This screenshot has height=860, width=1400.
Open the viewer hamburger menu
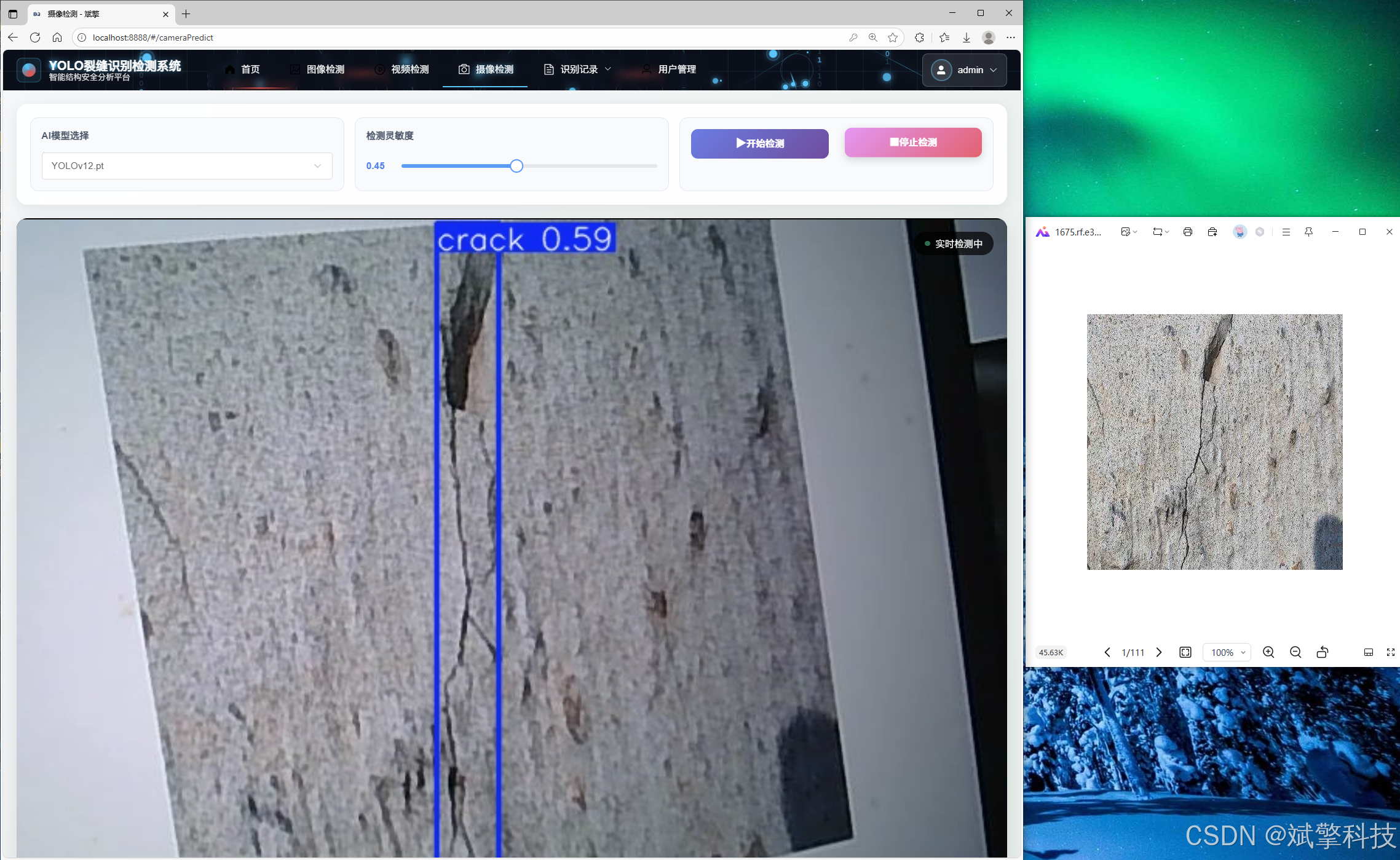[1286, 232]
